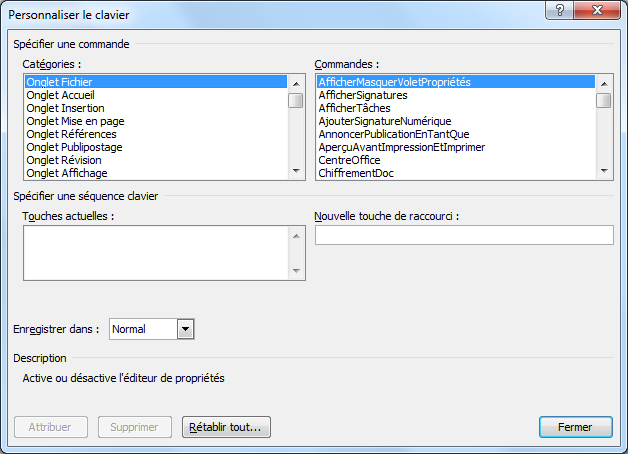This screenshot has height=454, width=628.
Task: Click the Touches actuelles scroll up arrow
Action: click(296, 236)
